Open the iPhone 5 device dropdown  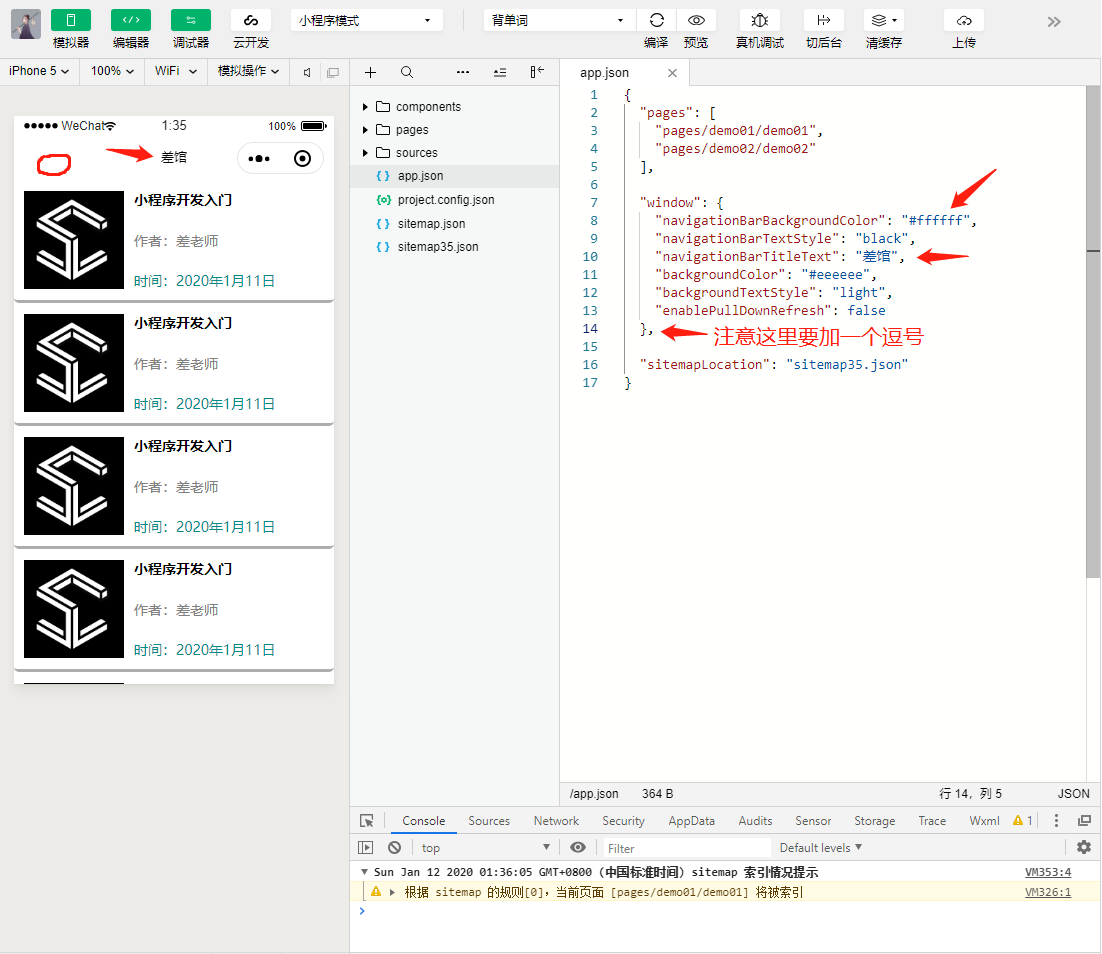click(x=40, y=71)
